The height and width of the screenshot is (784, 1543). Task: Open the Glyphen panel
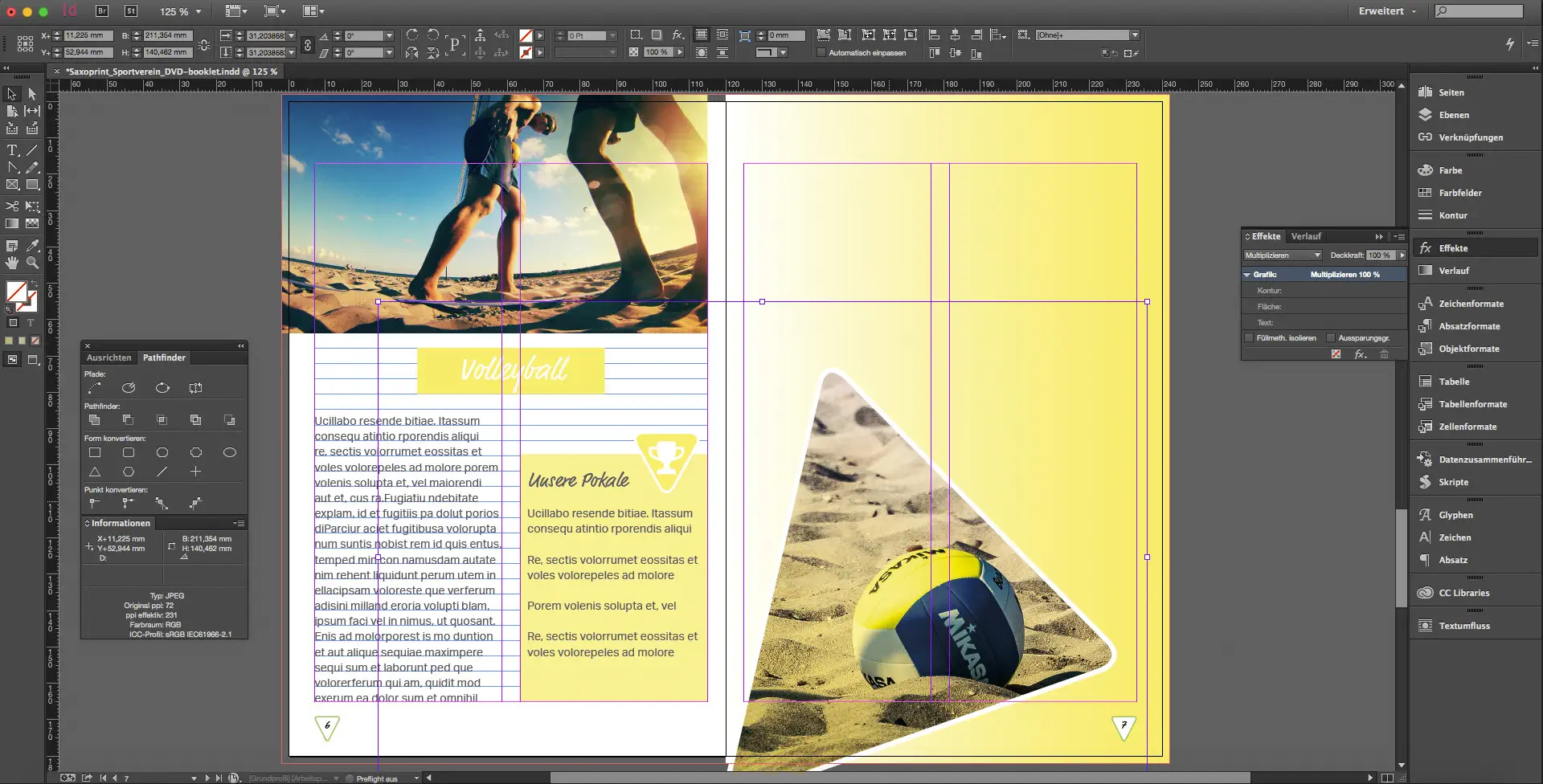pos(1455,515)
